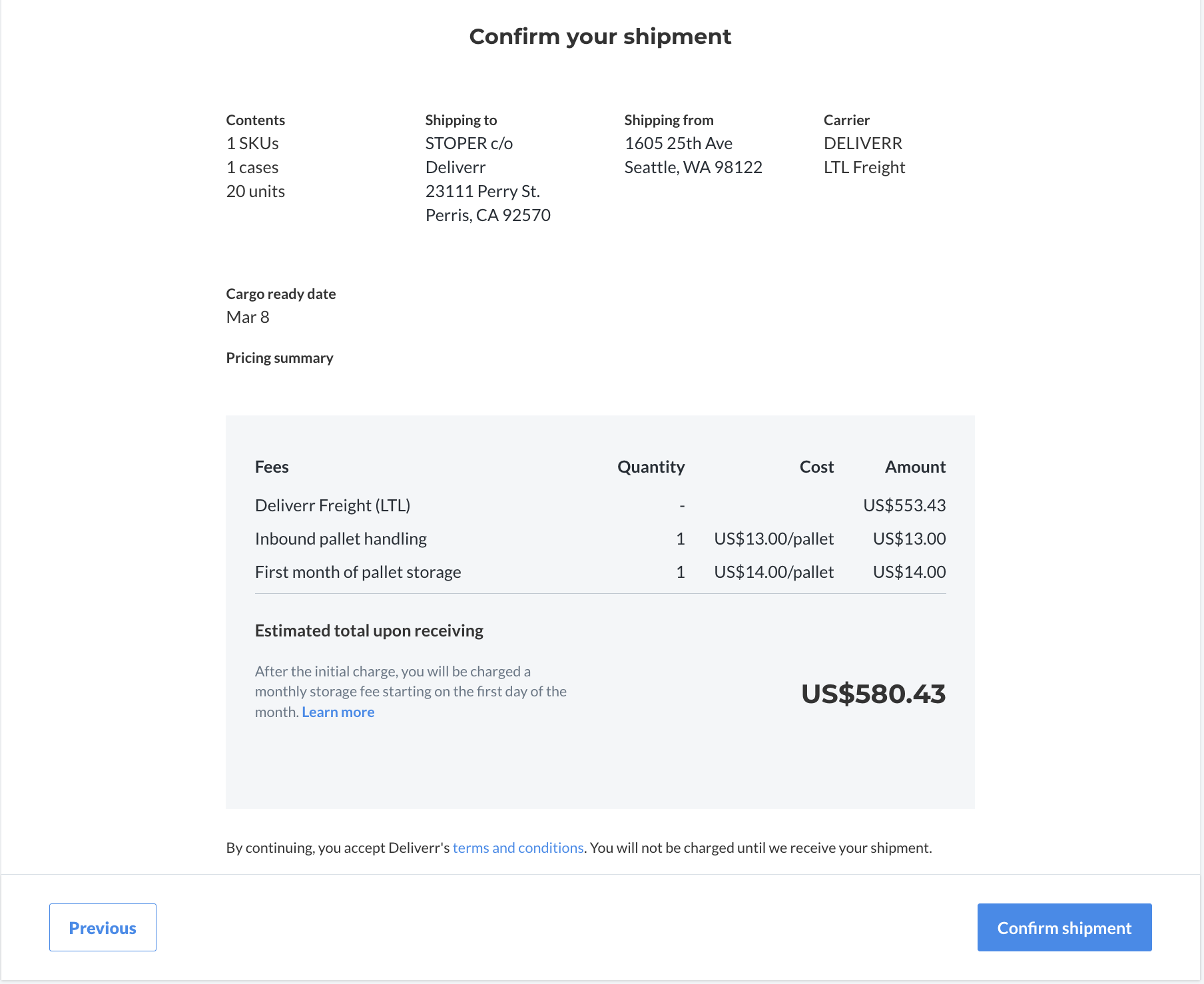
Task: Click the Quantity column header
Action: click(x=651, y=467)
